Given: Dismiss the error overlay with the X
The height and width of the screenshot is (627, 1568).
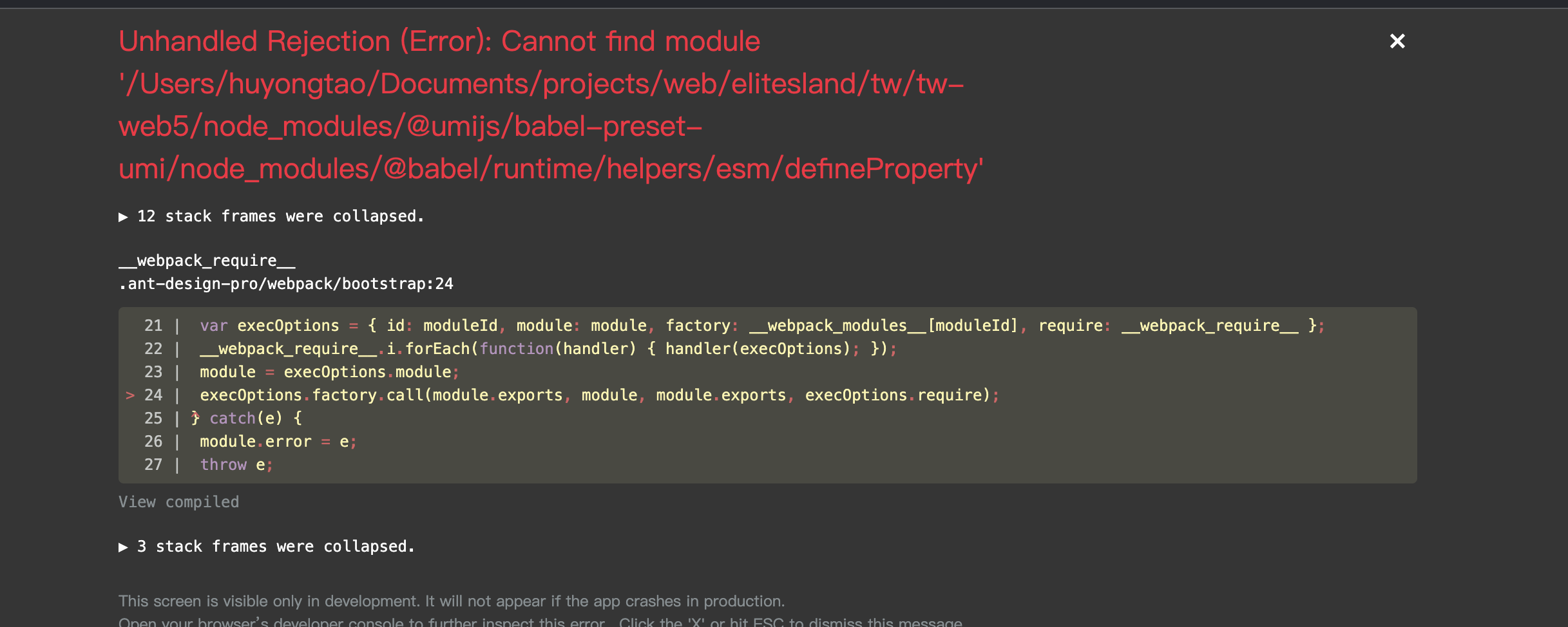Looking at the screenshot, I should [x=1397, y=41].
